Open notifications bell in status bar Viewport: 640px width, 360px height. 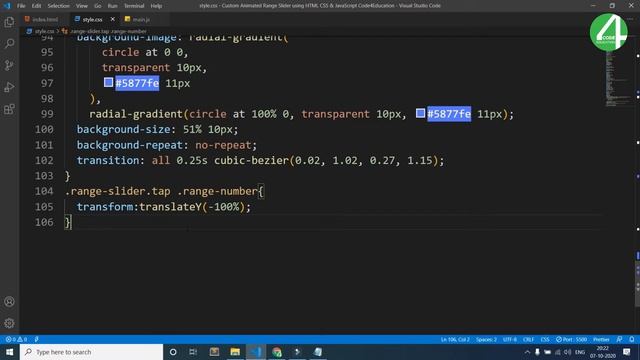pyautogui.click(x=632, y=339)
